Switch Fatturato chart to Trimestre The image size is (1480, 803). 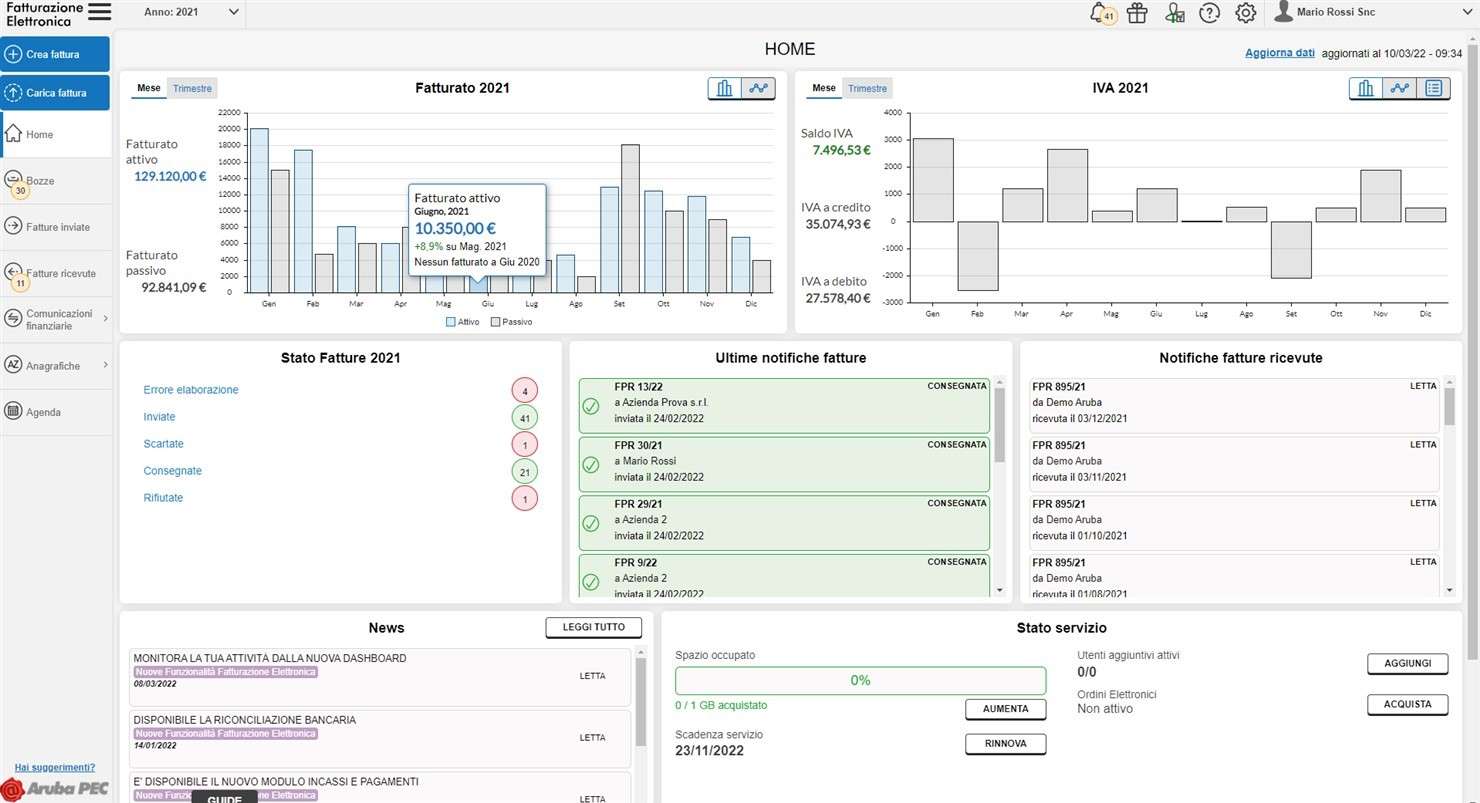tap(192, 89)
